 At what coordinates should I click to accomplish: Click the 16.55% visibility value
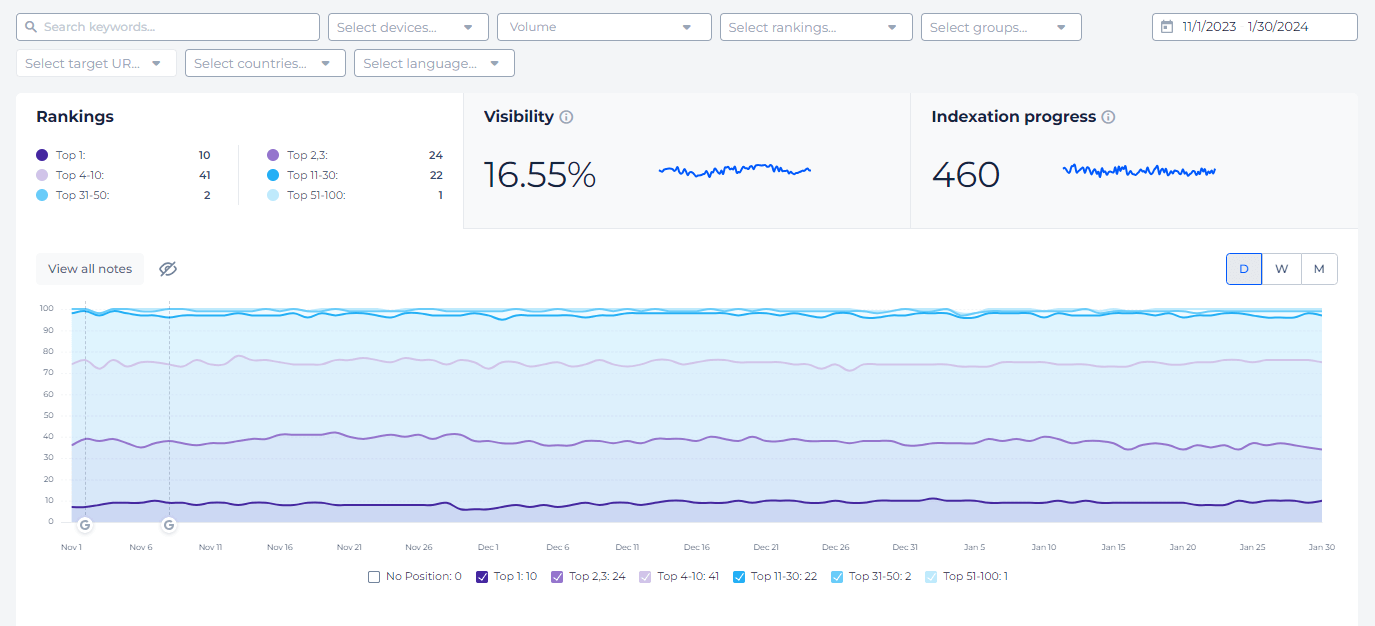540,175
